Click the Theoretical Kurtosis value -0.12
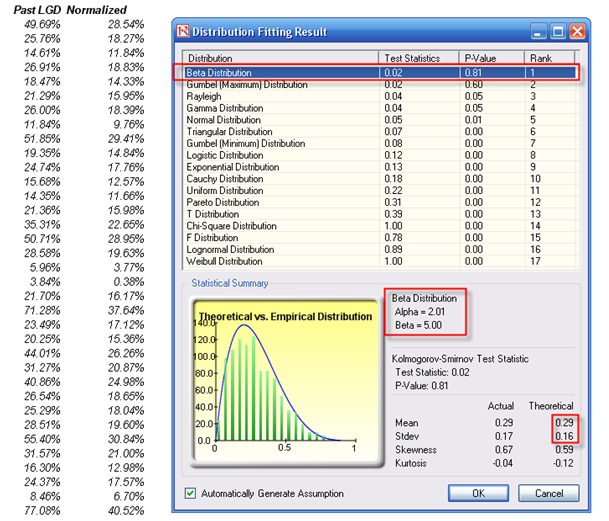Image resolution: width=609 pixels, height=521 pixels. [x=563, y=463]
